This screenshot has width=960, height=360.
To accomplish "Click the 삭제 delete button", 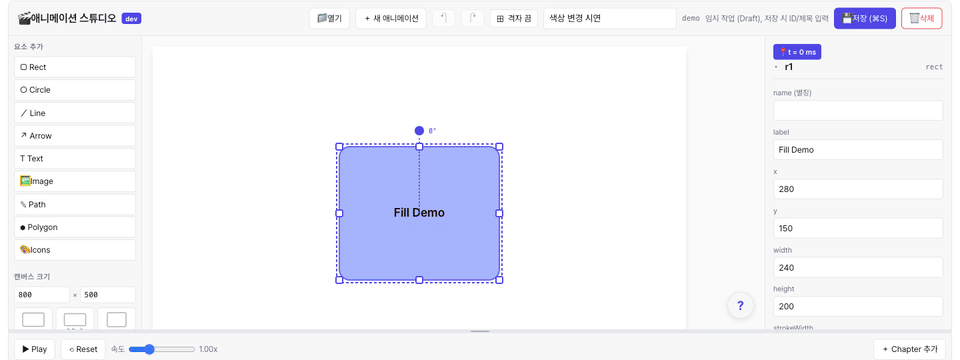I will 921,18.
